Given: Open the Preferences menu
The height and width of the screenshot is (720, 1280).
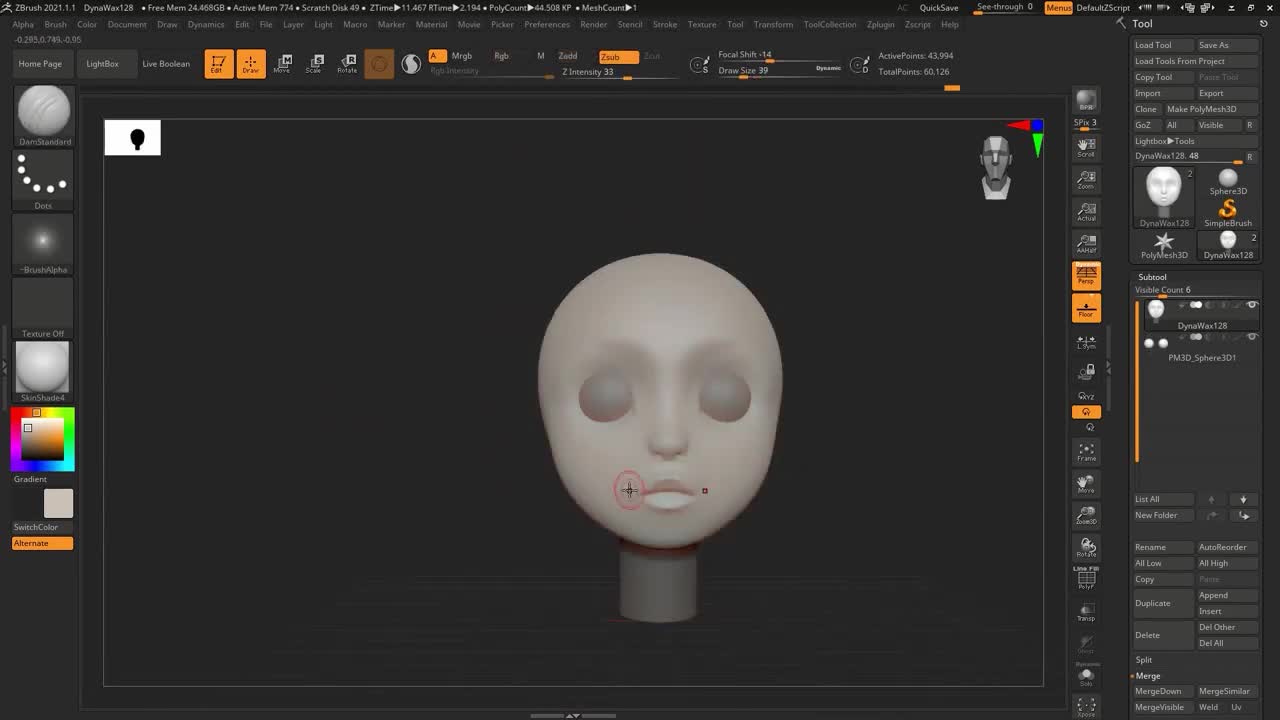Looking at the screenshot, I should point(547,24).
